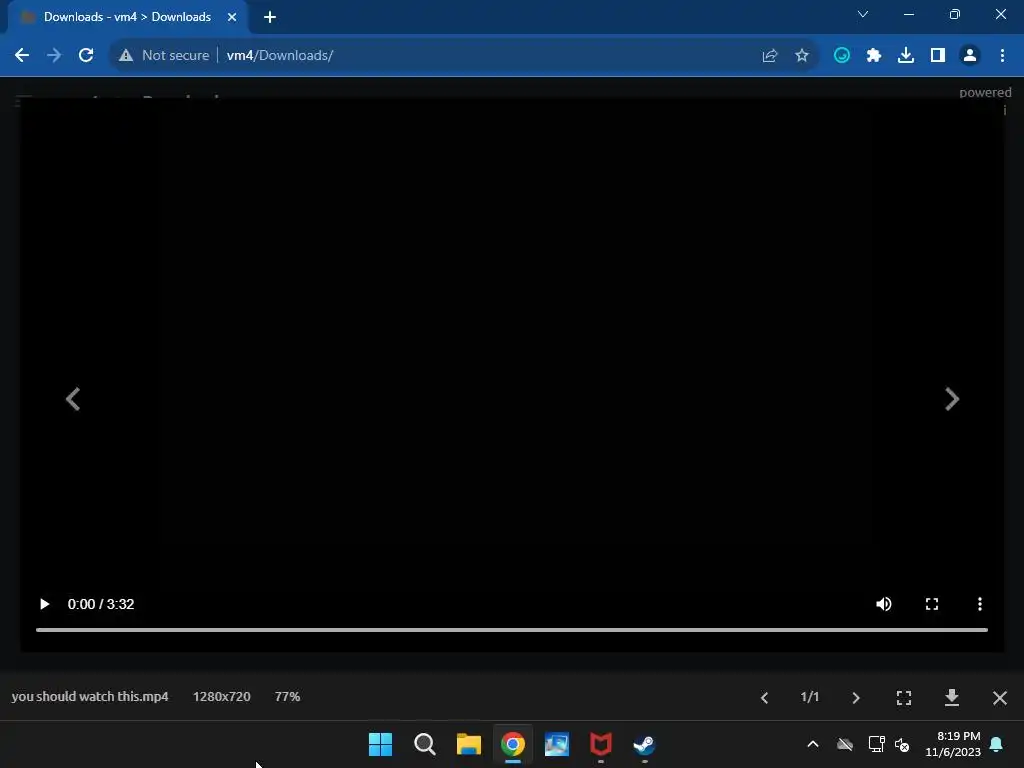The width and height of the screenshot is (1024, 768).
Task: Close the Downloads - vm4 tab
Action: [232, 17]
